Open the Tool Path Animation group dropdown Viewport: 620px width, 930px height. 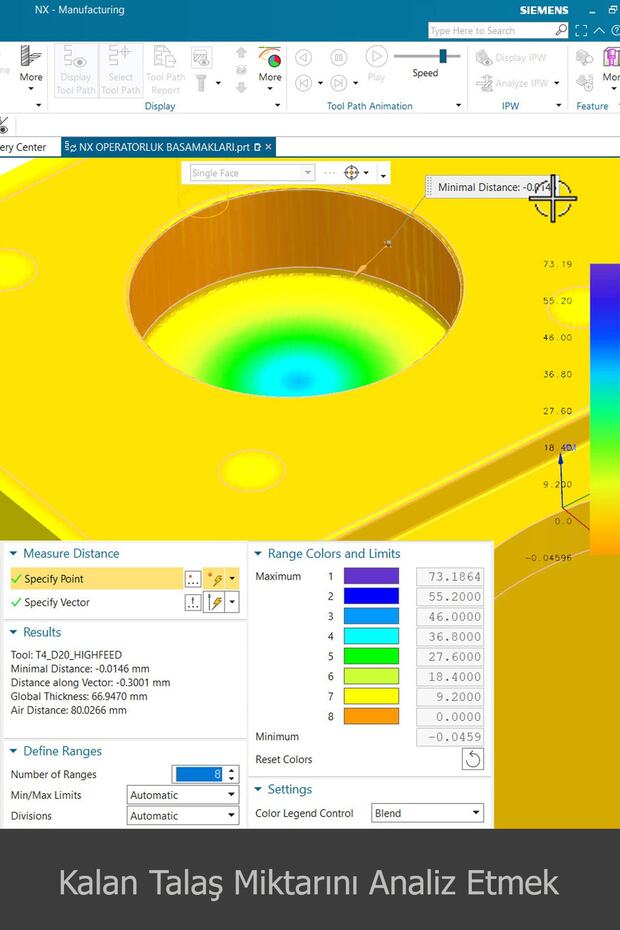click(x=458, y=106)
